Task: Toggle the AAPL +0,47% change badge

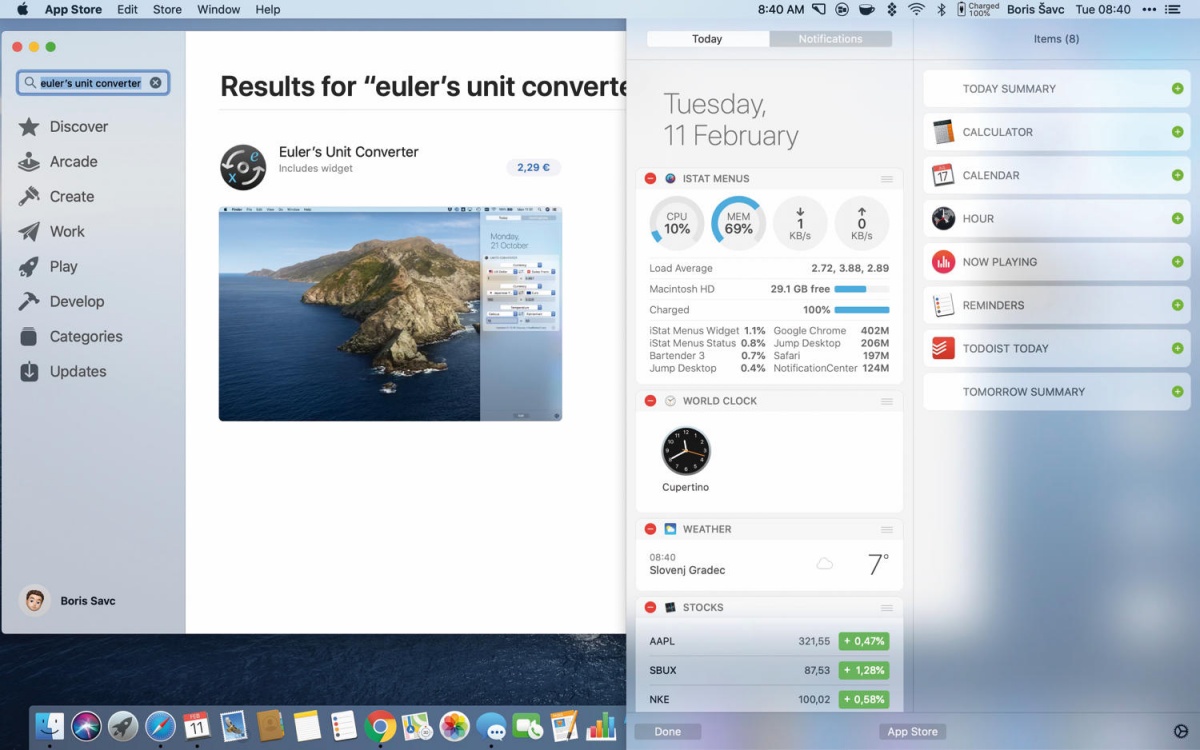Action: (x=864, y=642)
